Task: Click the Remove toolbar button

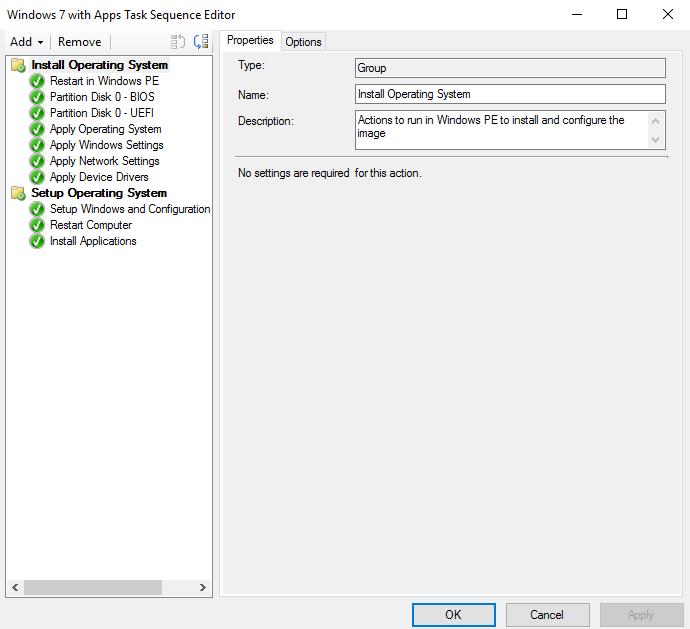Action: click(x=80, y=42)
